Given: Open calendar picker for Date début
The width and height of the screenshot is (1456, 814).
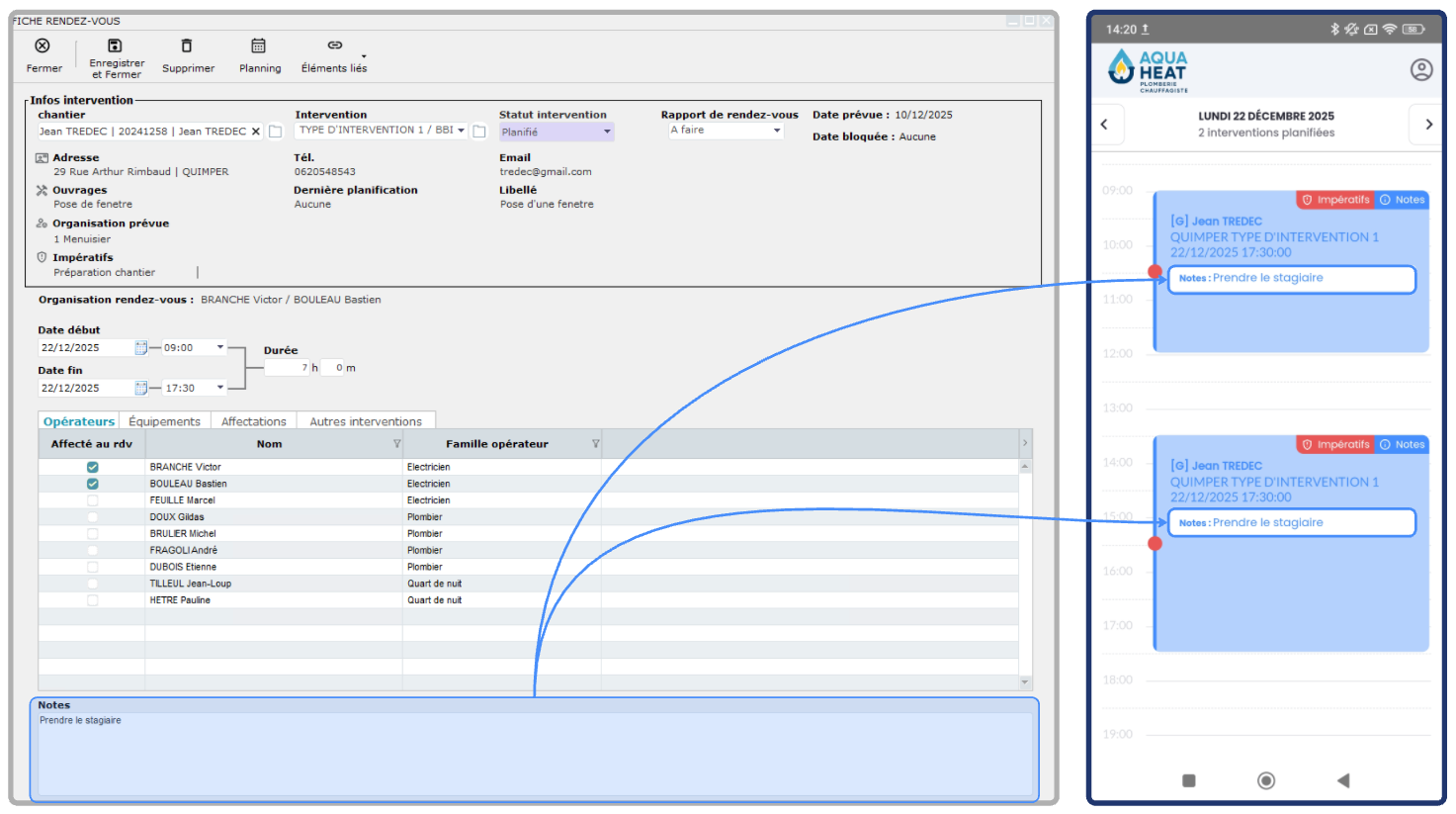Looking at the screenshot, I should pos(141,348).
